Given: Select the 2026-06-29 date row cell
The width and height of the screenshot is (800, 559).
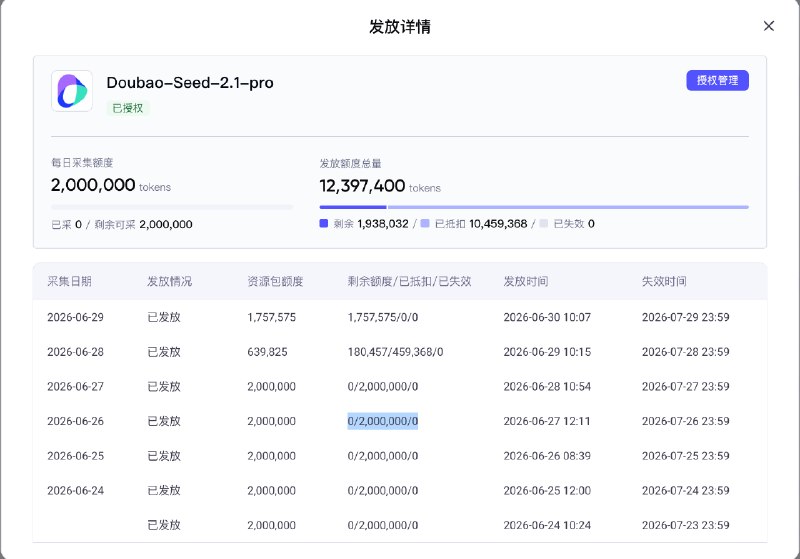Looking at the screenshot, I should coord(76,317).
